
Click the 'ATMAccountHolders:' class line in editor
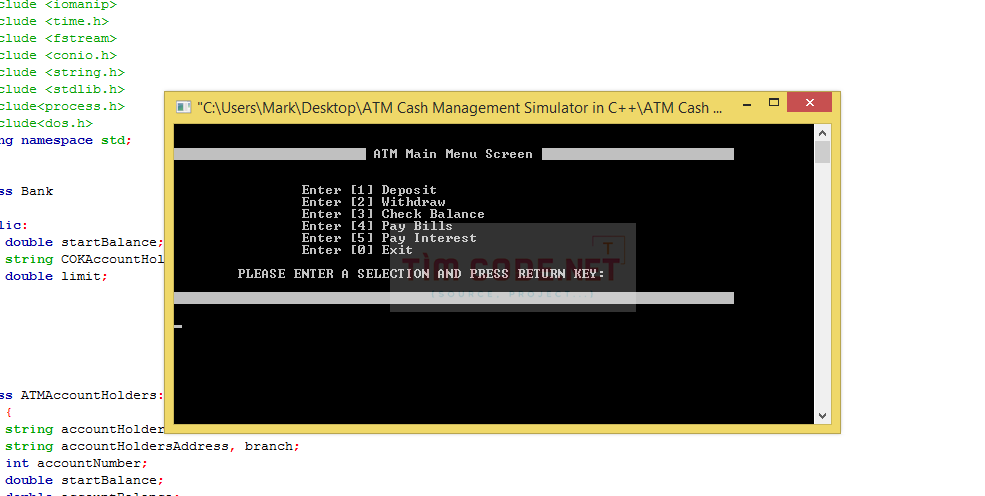pyautogui.click(x=82, y=396)
